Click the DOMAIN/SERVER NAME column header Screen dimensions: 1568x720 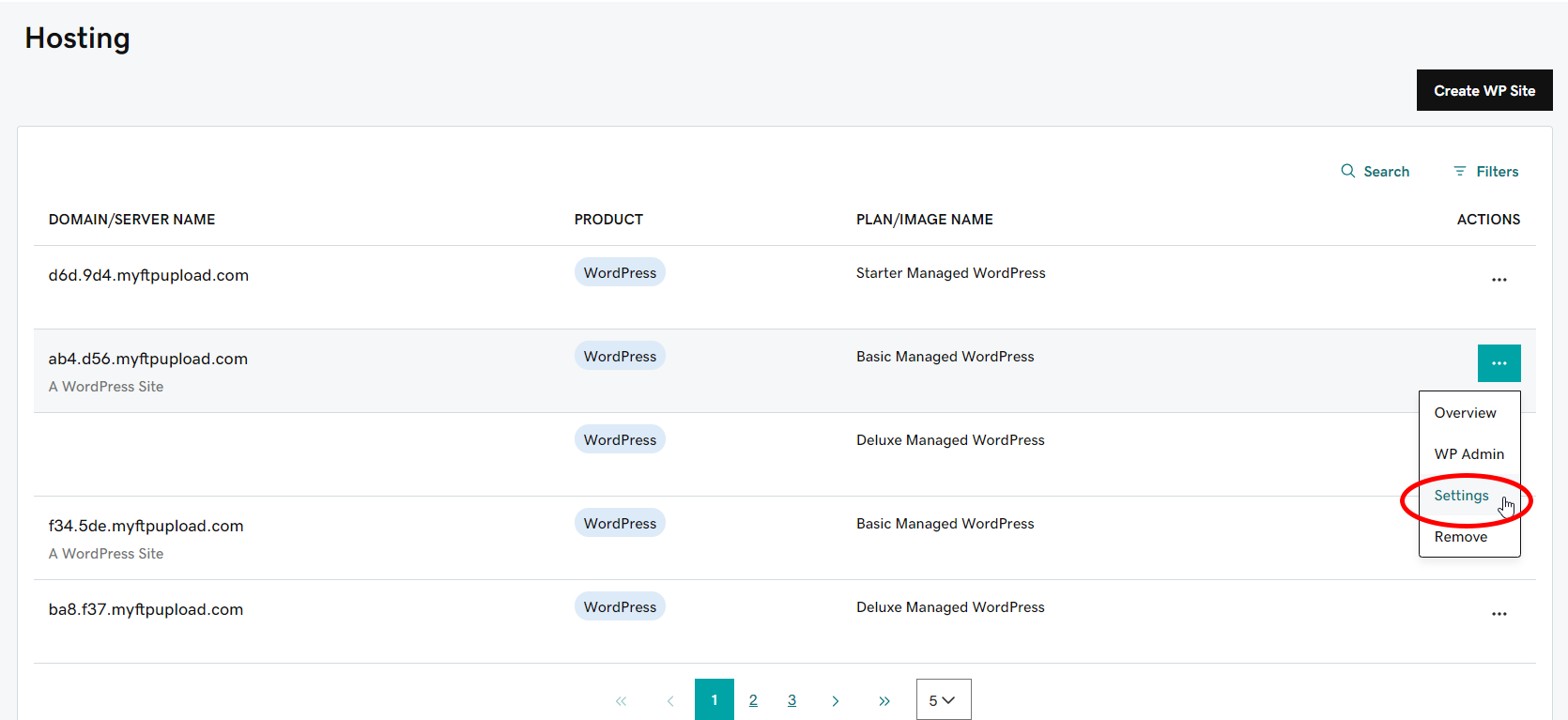pos(131,220)
